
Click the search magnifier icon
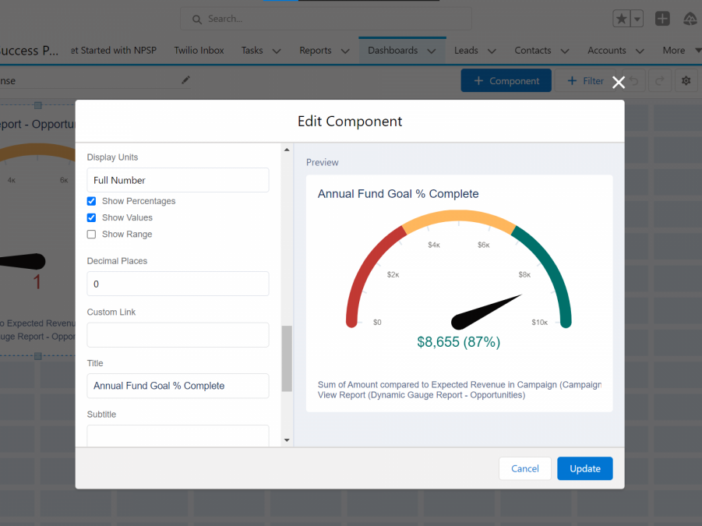coord(197,19)
